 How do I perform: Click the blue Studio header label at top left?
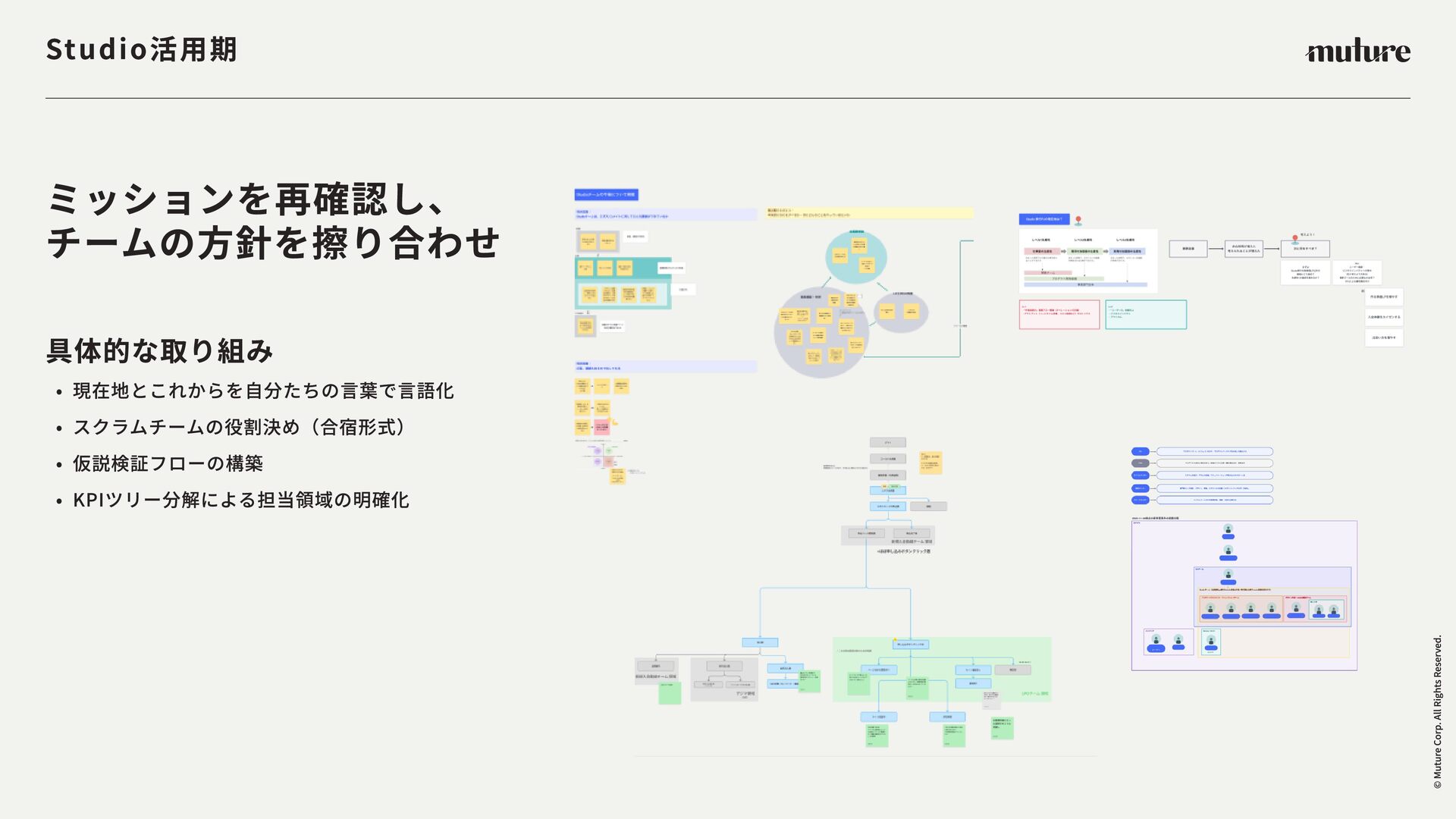(x=606, y=195)
